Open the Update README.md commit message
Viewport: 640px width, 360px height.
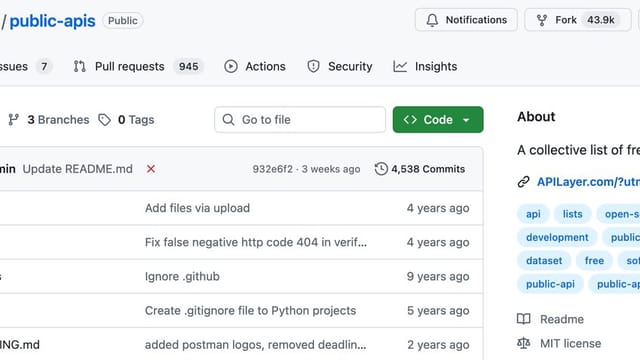78,169
